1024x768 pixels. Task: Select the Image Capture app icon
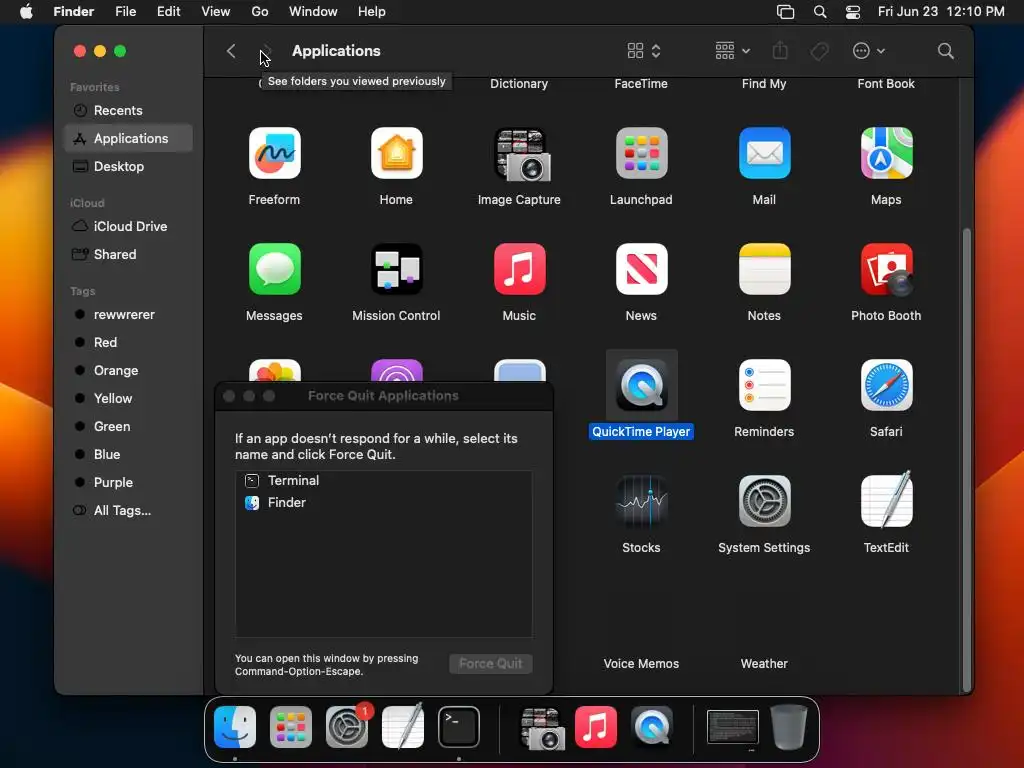pyautogui.click(x=520, y=154)
